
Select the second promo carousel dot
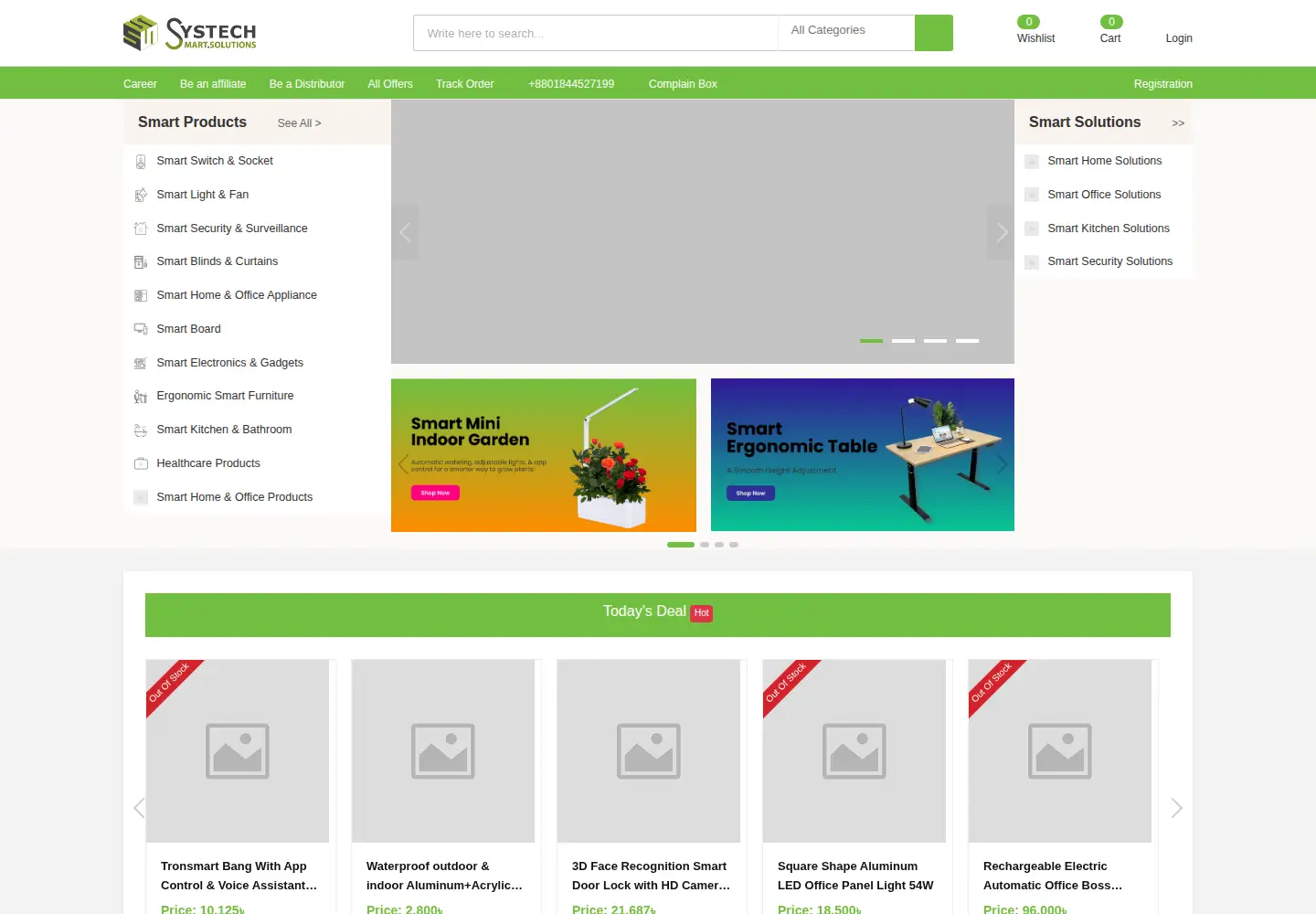705,545
